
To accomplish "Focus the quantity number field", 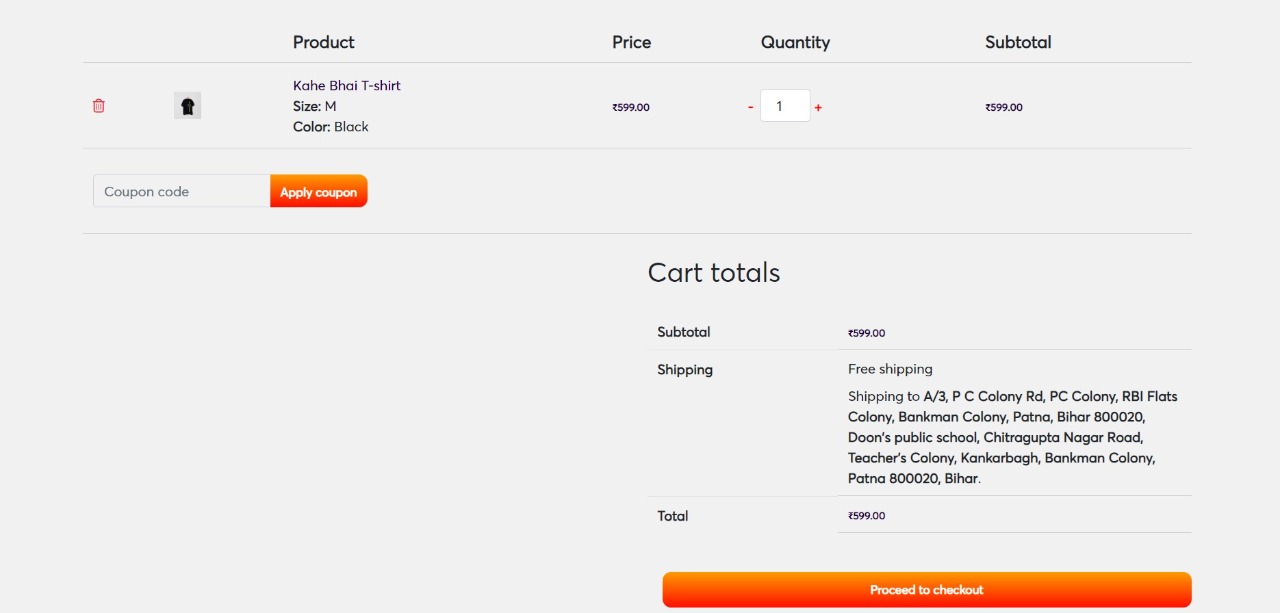I will pyautogui.click(x=784, y=106).
